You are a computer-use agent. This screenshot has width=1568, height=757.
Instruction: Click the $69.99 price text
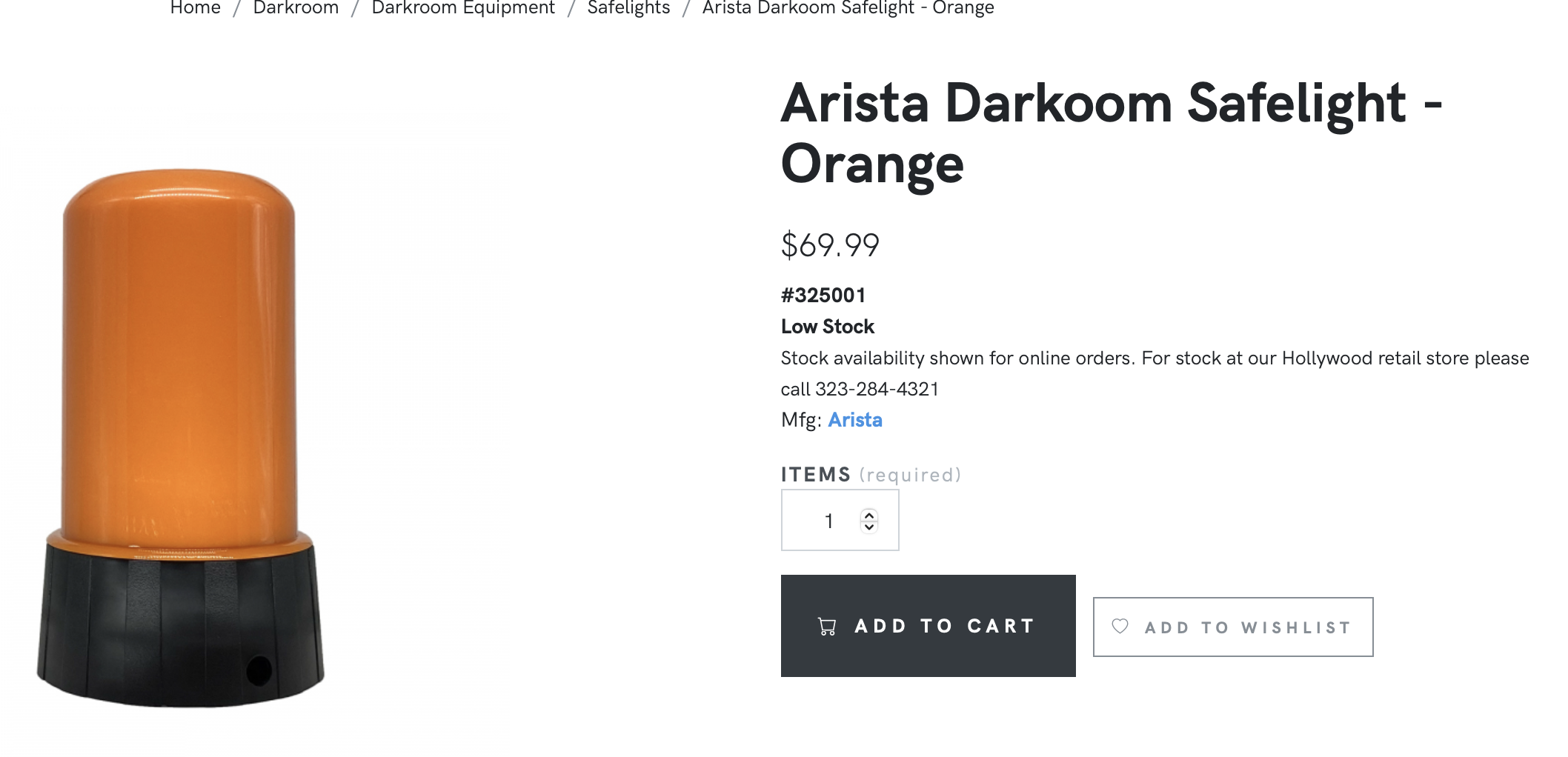click(x=830, y=245)
